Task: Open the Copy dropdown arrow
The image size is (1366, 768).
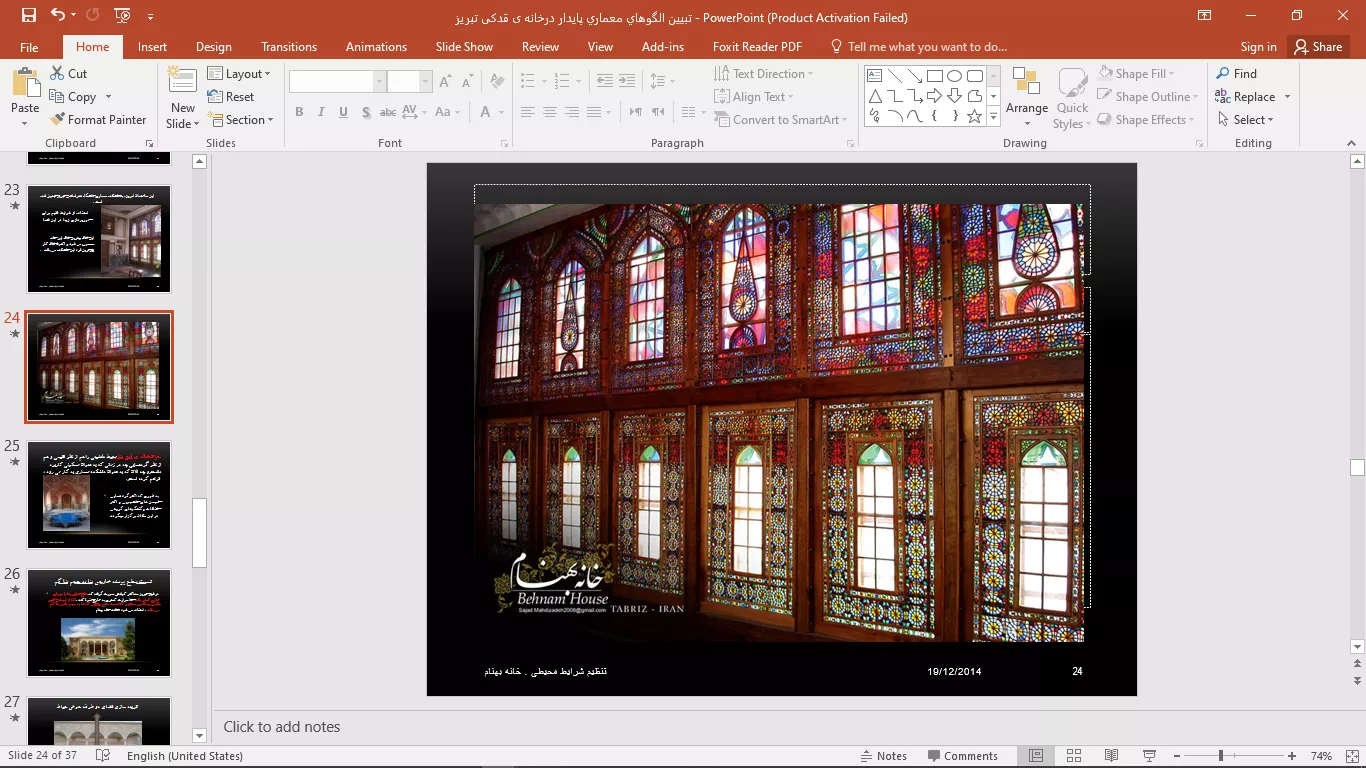Action: (x=108, y=97)
